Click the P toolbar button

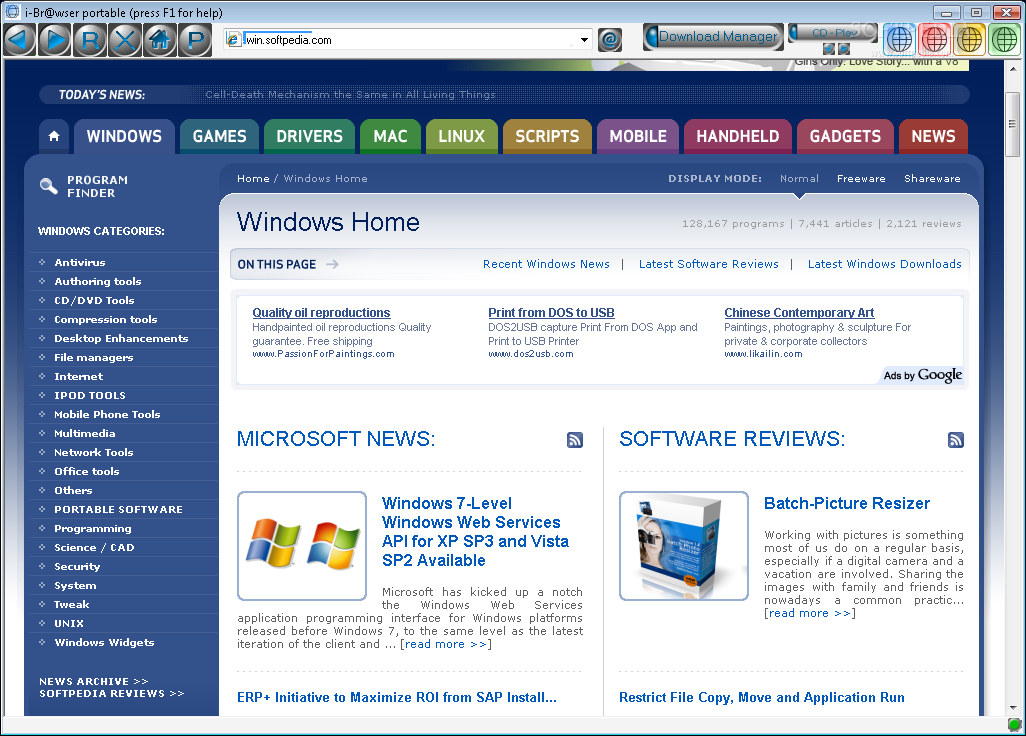(x=195, y=41)
